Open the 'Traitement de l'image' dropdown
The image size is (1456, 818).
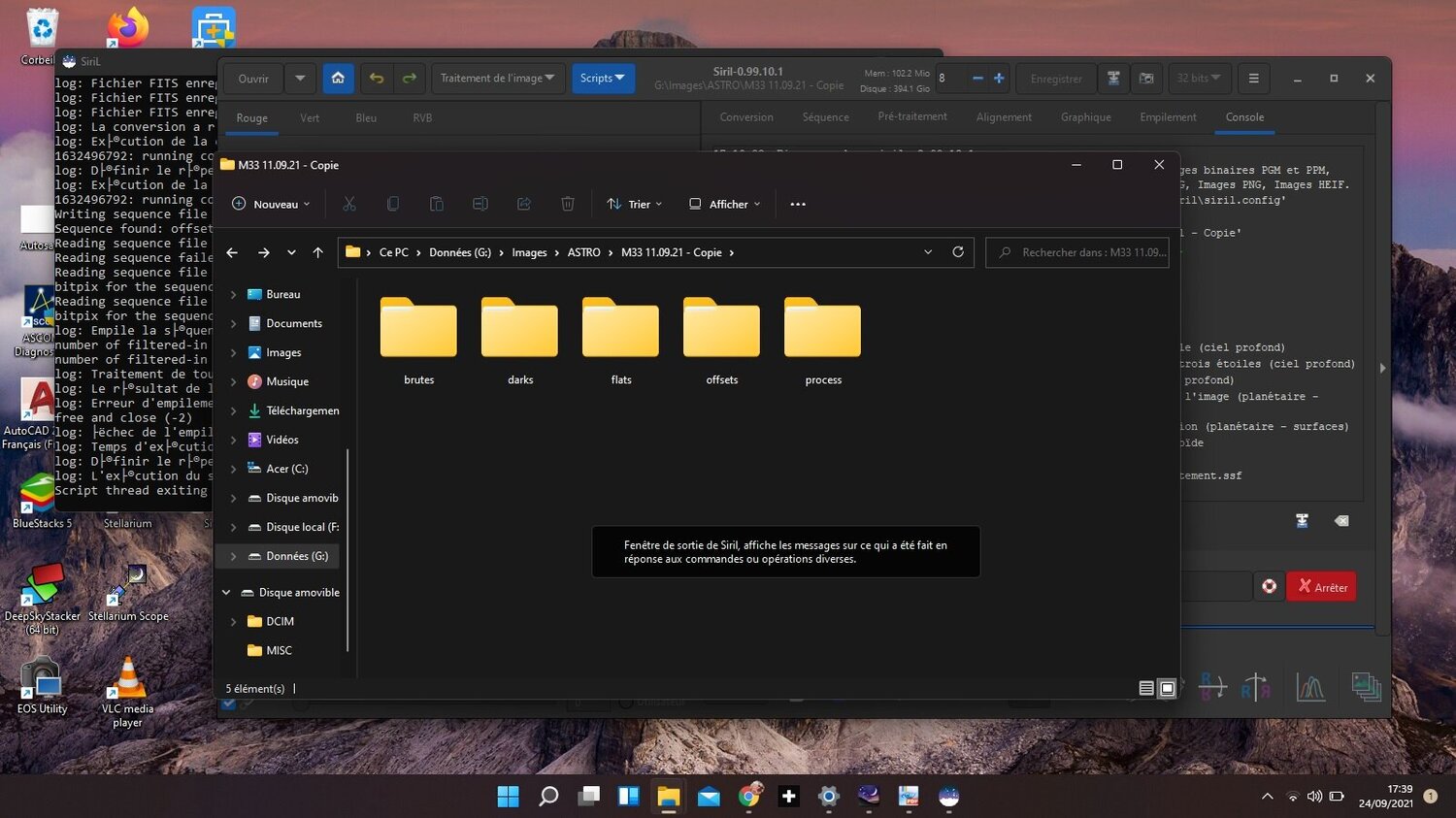click(x=497, y=79)
